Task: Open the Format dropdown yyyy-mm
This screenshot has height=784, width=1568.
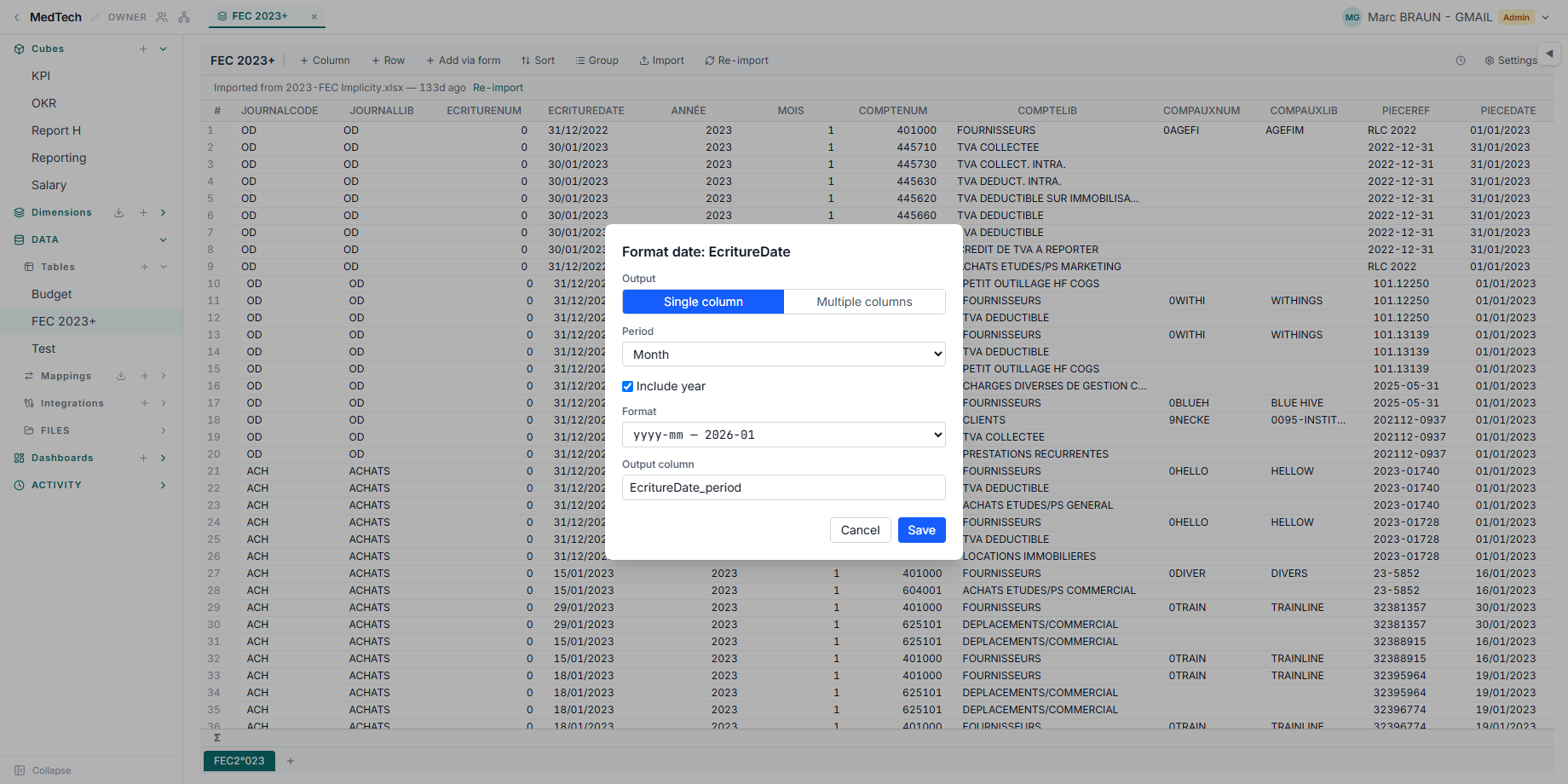Action: [x=784, y=435]
